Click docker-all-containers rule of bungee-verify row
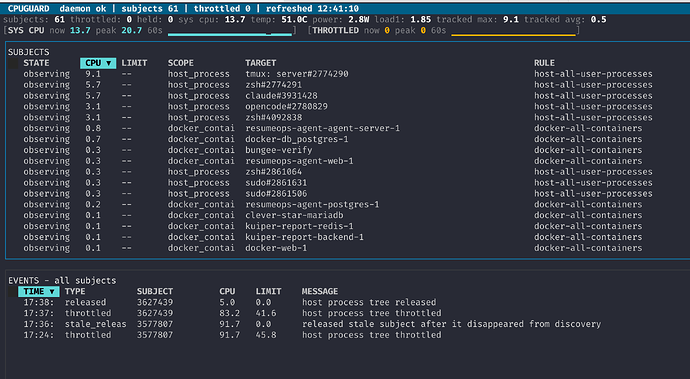690x379 pixels. pos(588,150)
